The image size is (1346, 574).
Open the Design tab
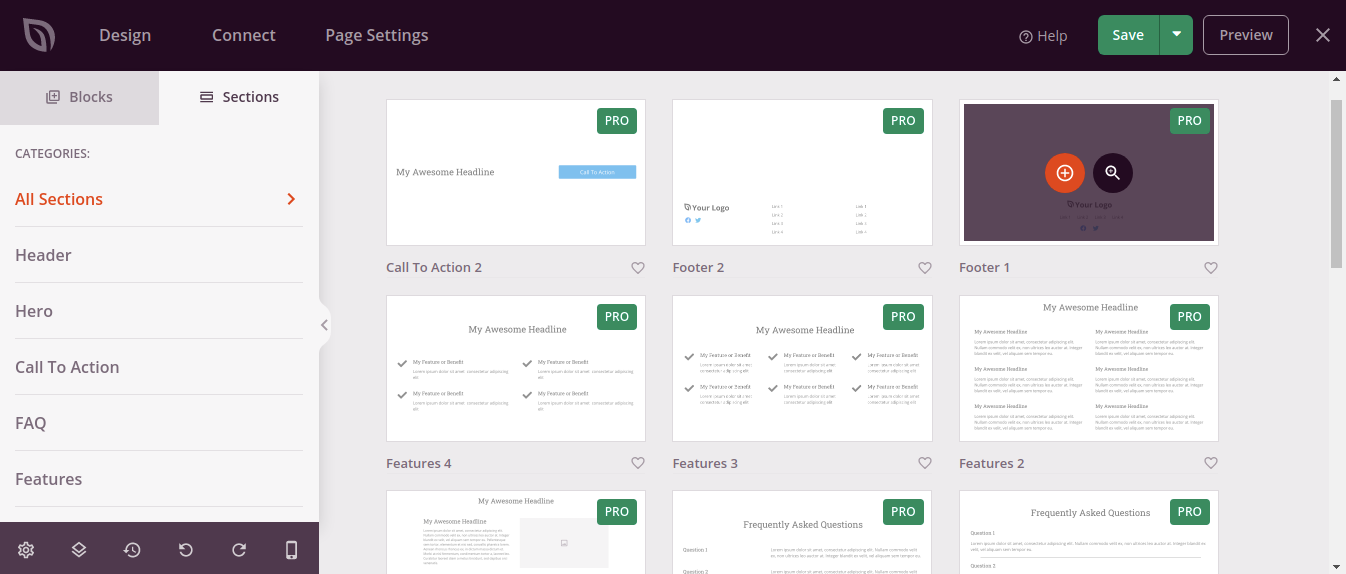click(x=125, y=35)
